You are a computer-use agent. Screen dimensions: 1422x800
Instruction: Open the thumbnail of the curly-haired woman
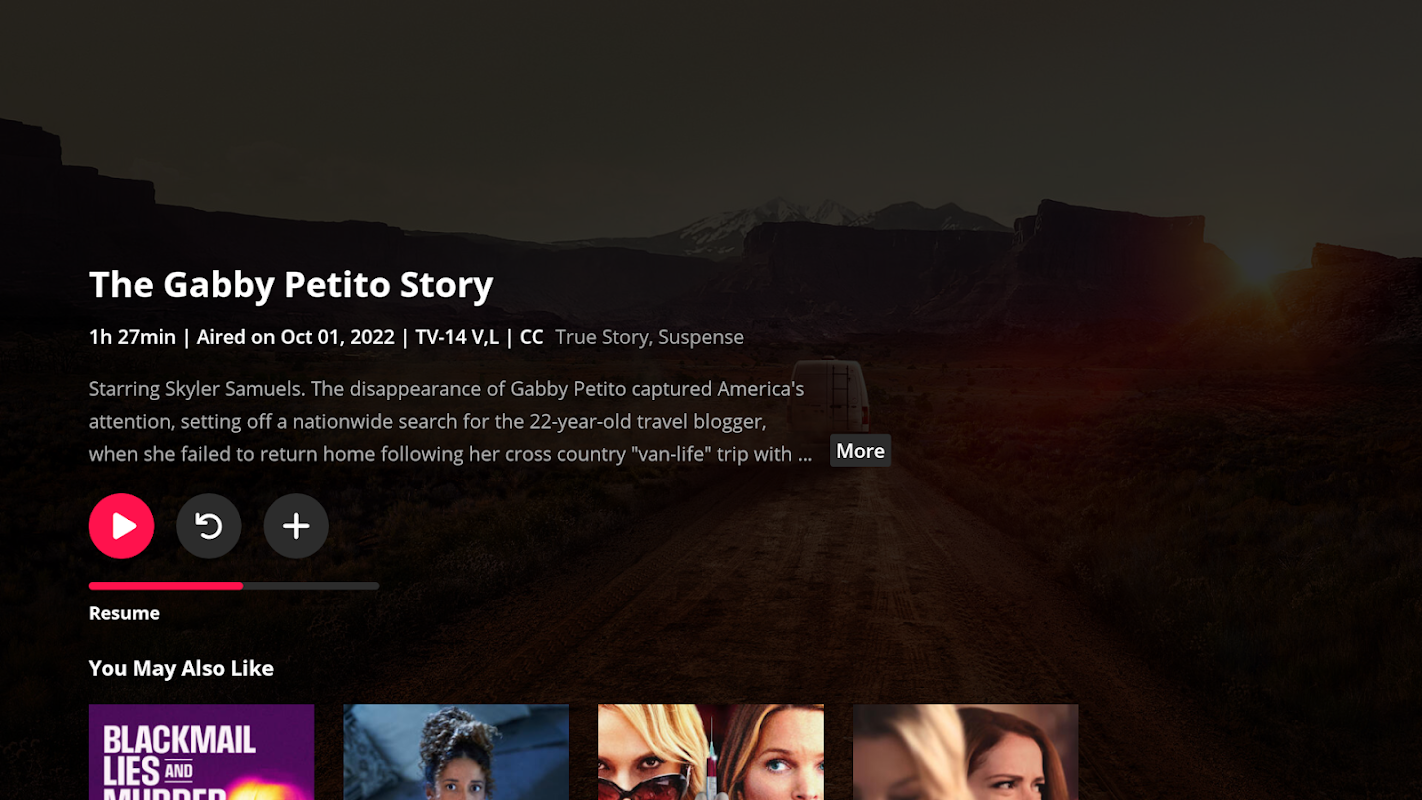(456, 752)
